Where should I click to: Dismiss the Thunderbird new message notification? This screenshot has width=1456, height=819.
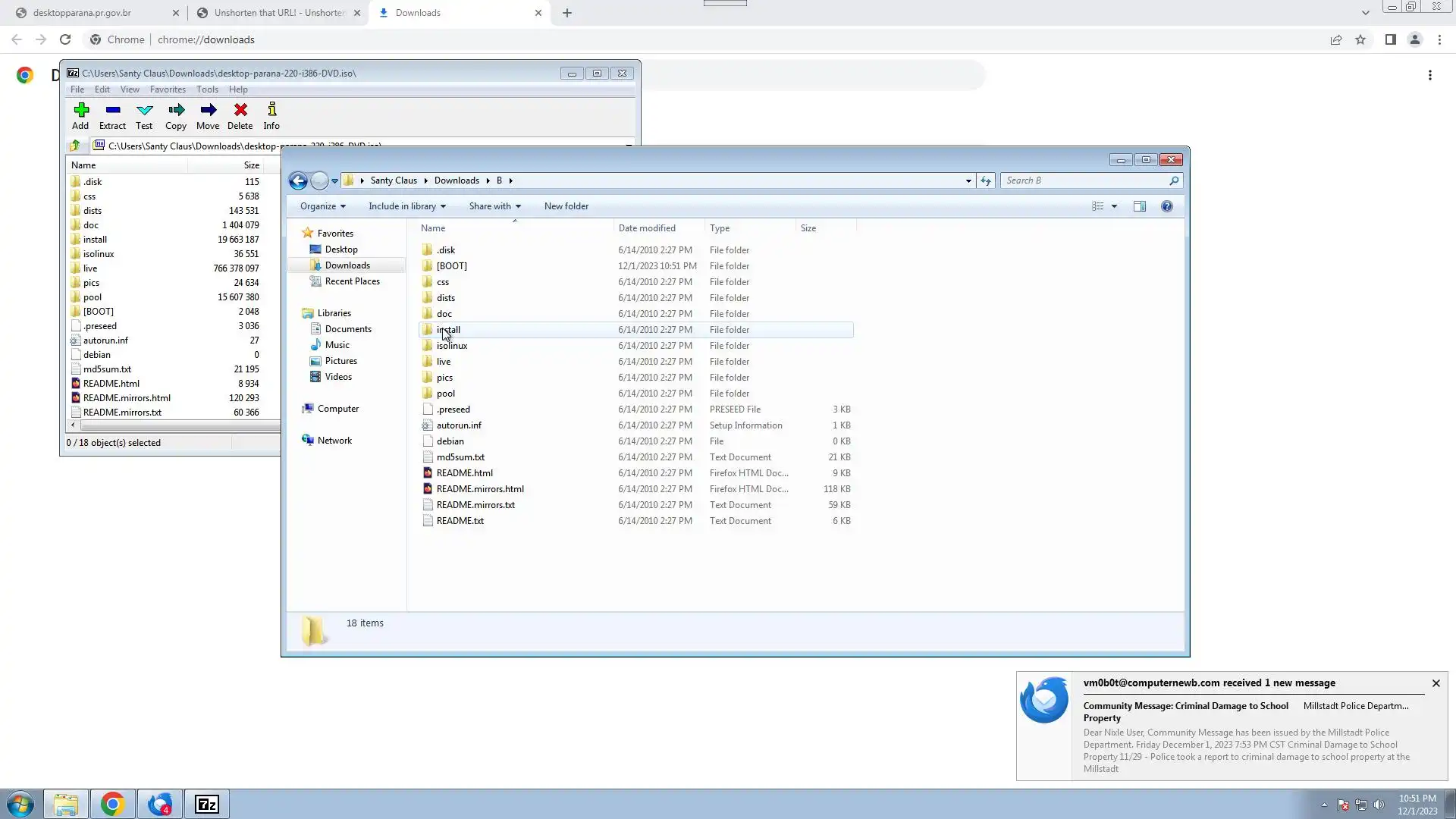point(1436,683)
